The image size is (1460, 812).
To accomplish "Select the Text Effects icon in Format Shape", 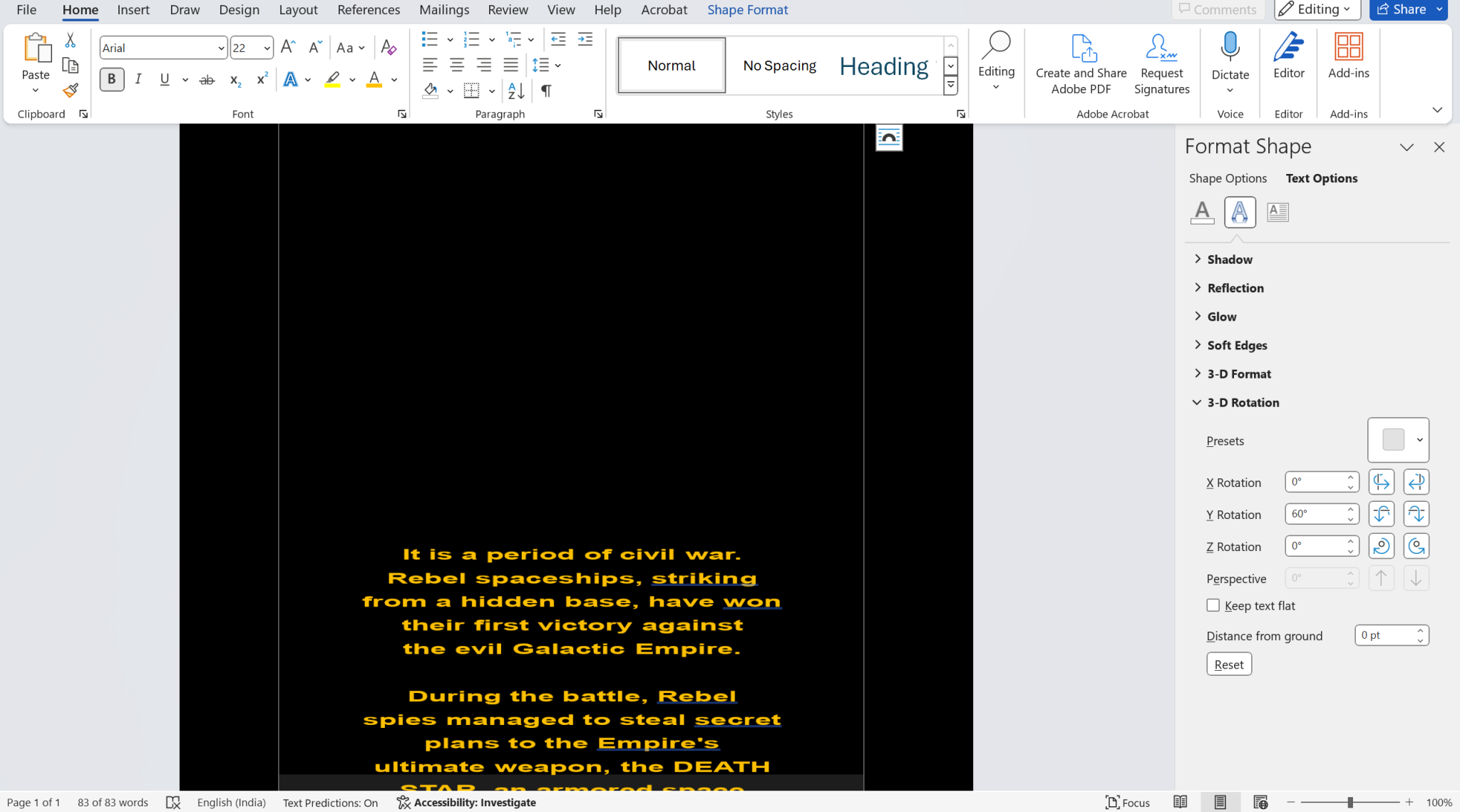I will point(1240,212).
